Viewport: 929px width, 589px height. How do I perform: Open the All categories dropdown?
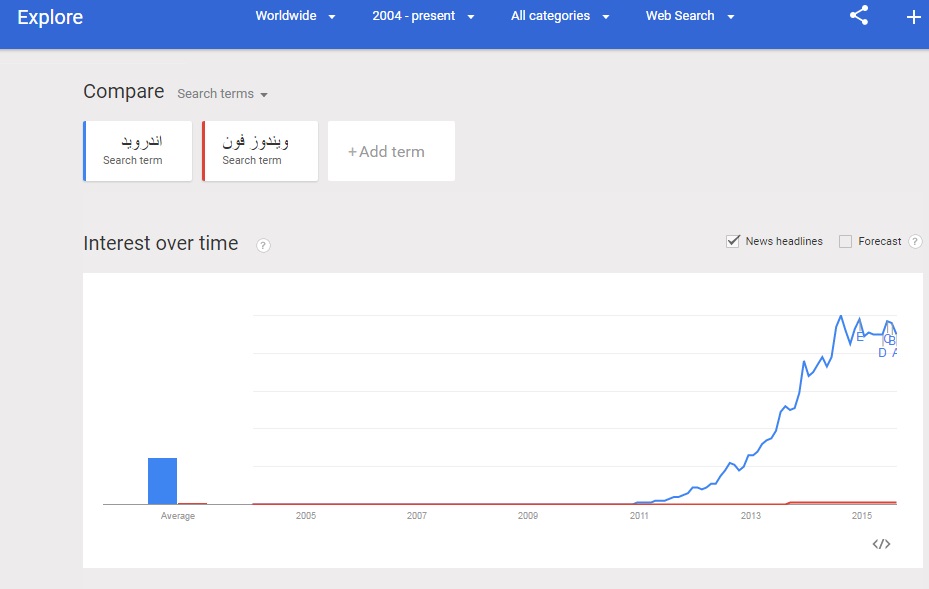[x=559, y=16]
